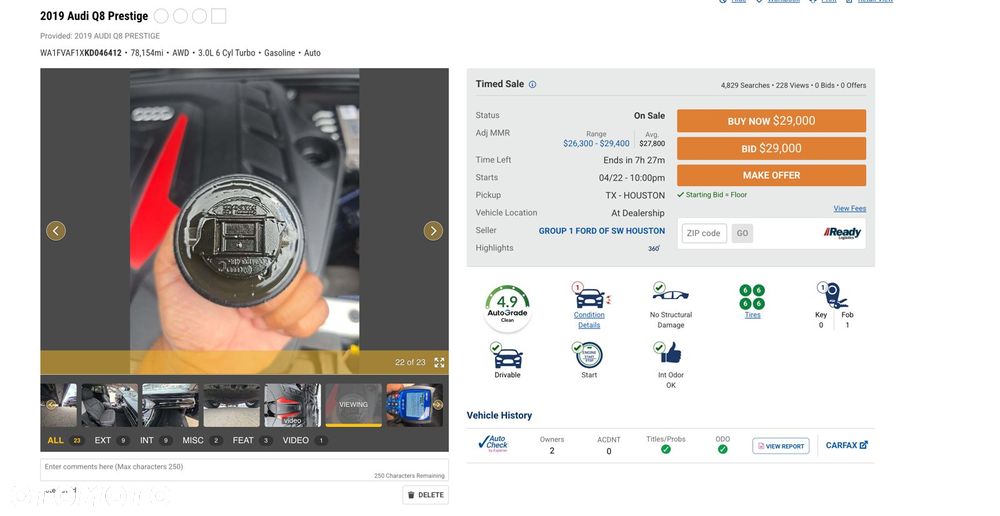Click the '22 of 23' photo counter
1000x516 pixels.
pyautogui.click(x=410, y=362)
